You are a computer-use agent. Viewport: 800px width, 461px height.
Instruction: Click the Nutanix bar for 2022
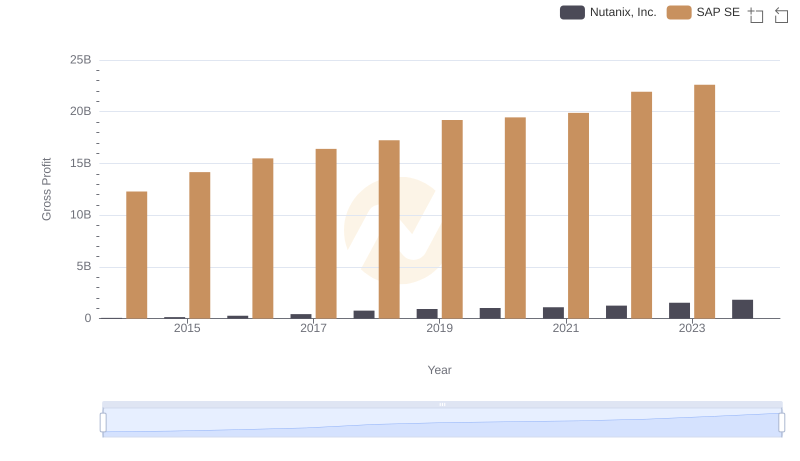point(616,312)
